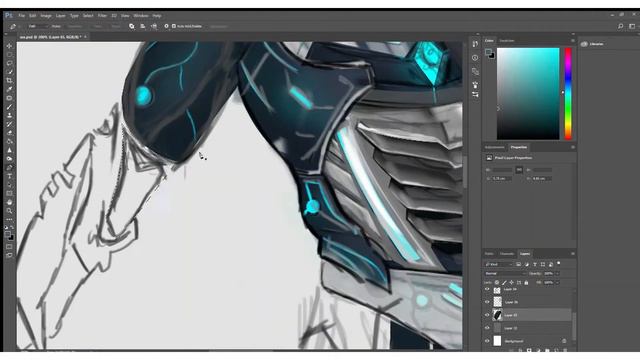Select the Hand tool
Image resolution: width=640 pixels, height=360 pixels.
9,202
